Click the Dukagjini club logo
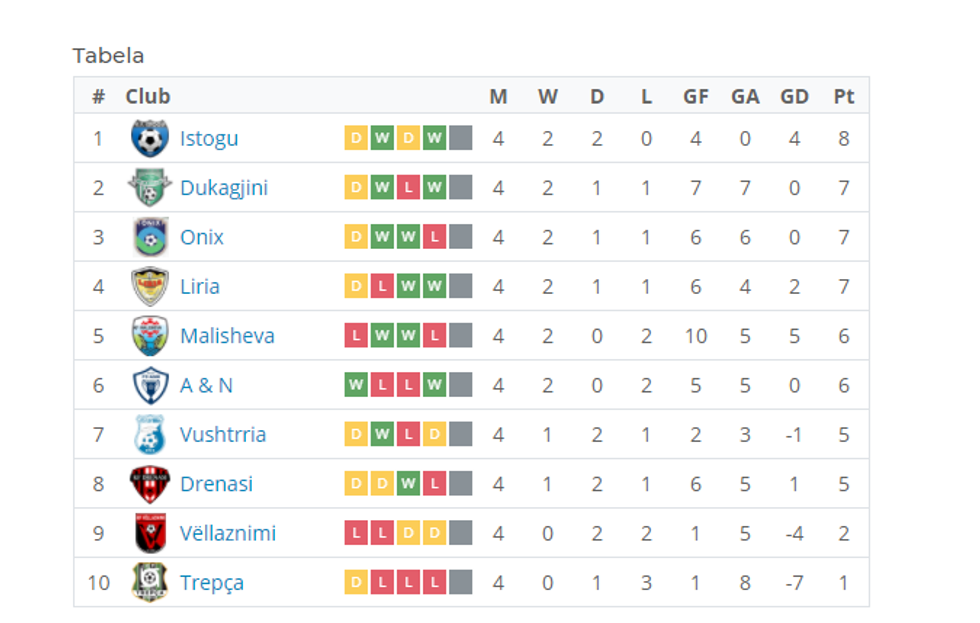The height and width of the screenshot is (623, 980). 150,187
